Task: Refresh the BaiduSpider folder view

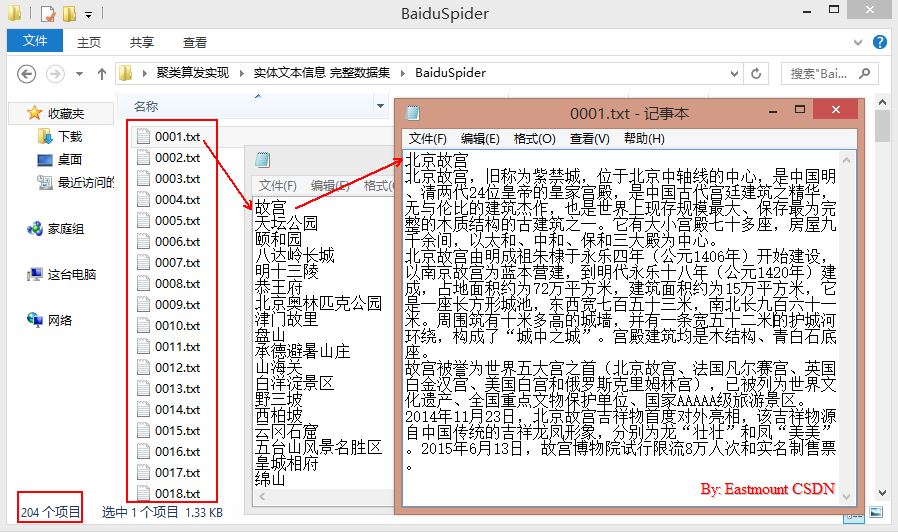Action: click(756, 73)
